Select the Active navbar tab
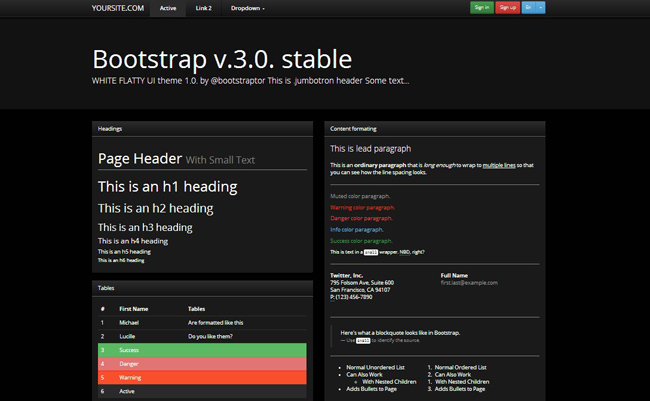The height and width of the screenshot is (401, 650). [x=167, y=7]
